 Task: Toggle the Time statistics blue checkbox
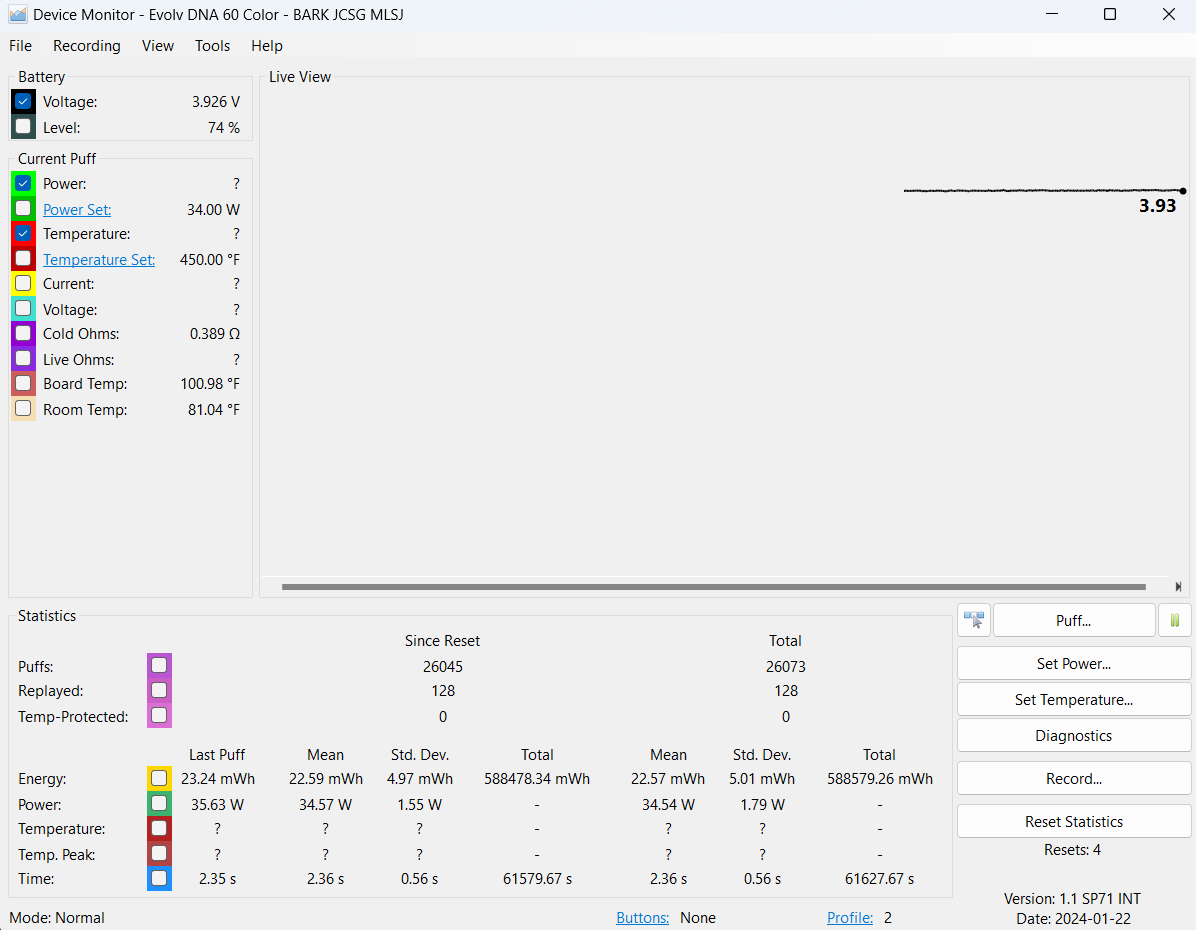pos(159,878)
